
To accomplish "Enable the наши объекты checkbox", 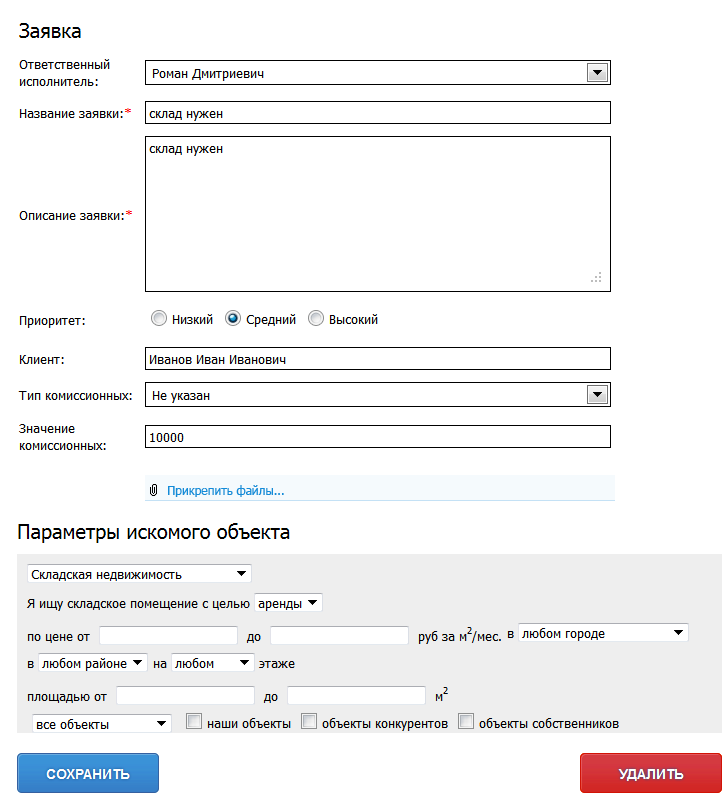I will 194,722.
